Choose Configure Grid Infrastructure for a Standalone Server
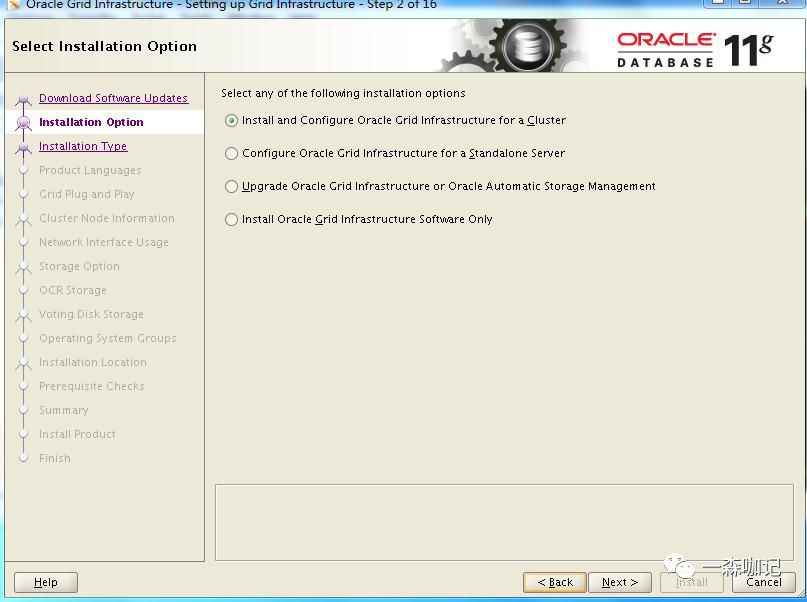This screenshot has width=807, height=602. pyautogui.click(x=232, y=153)
